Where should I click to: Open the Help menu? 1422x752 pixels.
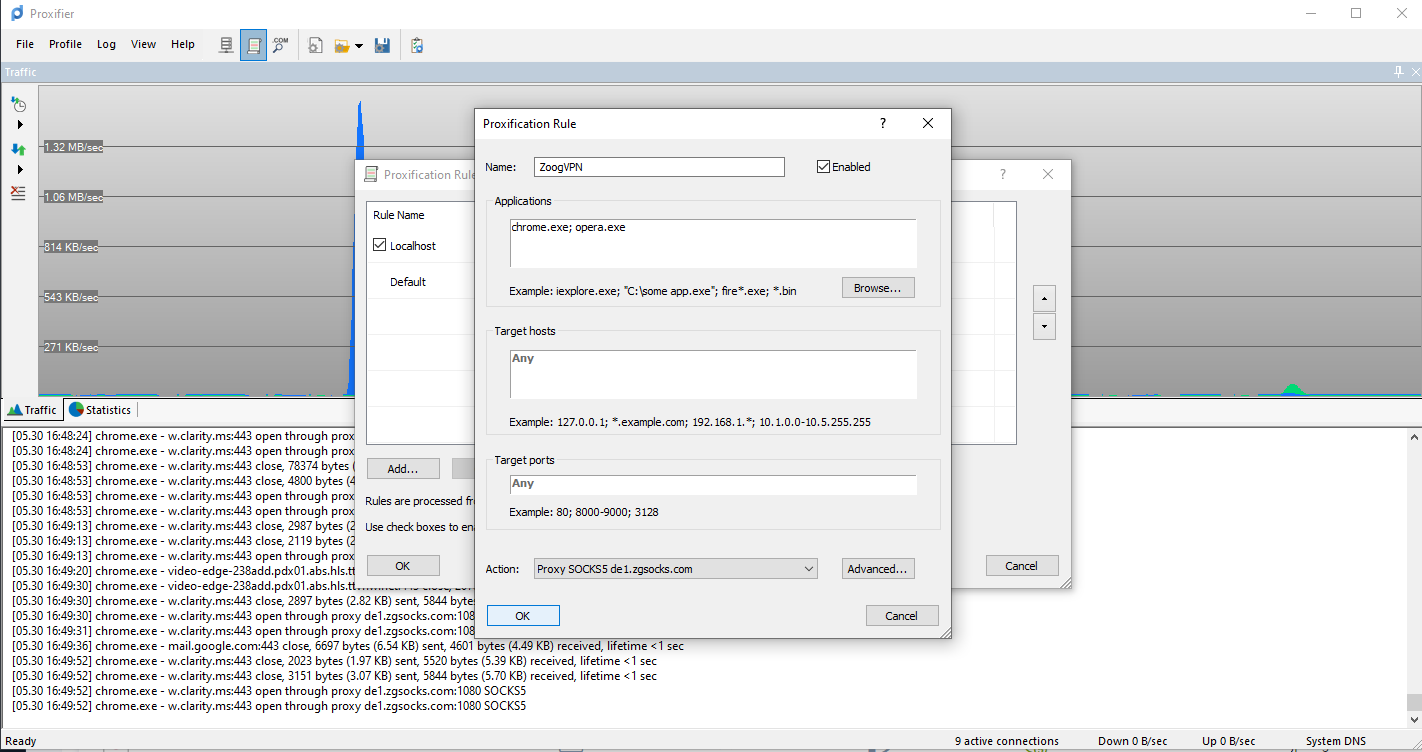[x=183, y=44]
